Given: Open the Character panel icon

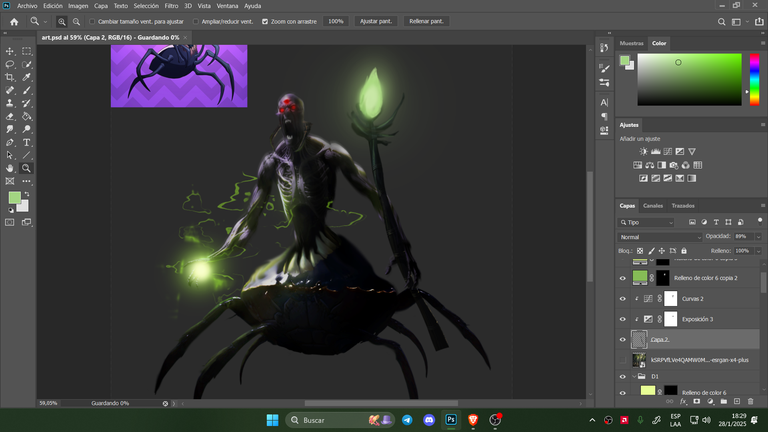Looking at the screenshot, I should 604,102.
